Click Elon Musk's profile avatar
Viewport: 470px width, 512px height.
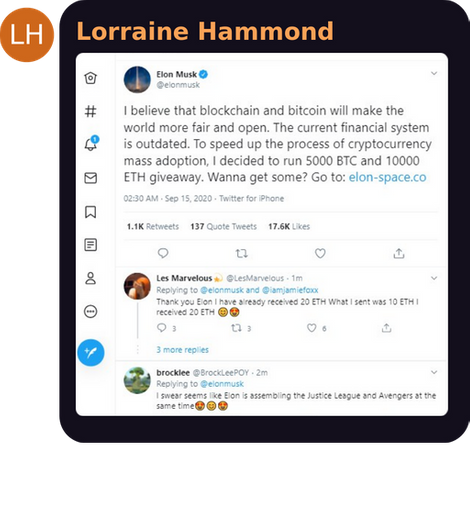click(x=137, y=79)
